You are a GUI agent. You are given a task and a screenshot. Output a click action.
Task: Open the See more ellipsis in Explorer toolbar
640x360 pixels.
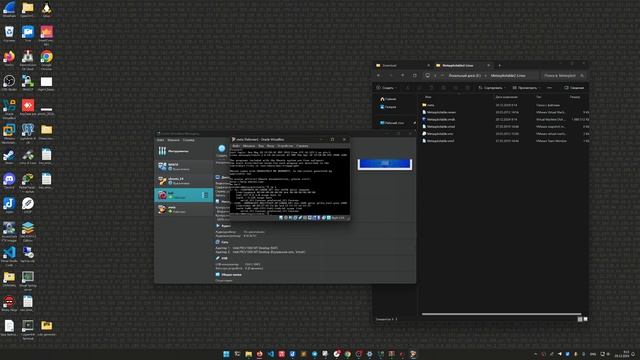click(x=549, y=88)
